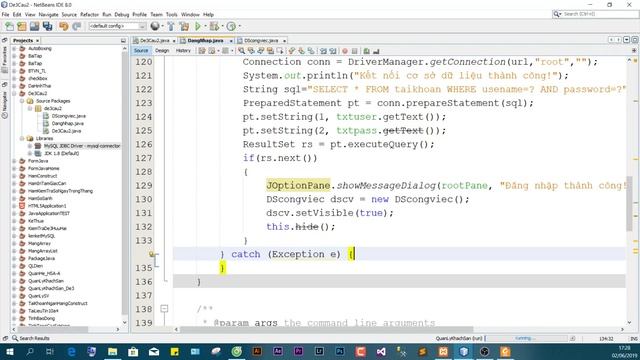The image size is (640, 360).
Task: Collapse the De3Cau2 project node
Action: pyautogui.click(x=14, y=93)
